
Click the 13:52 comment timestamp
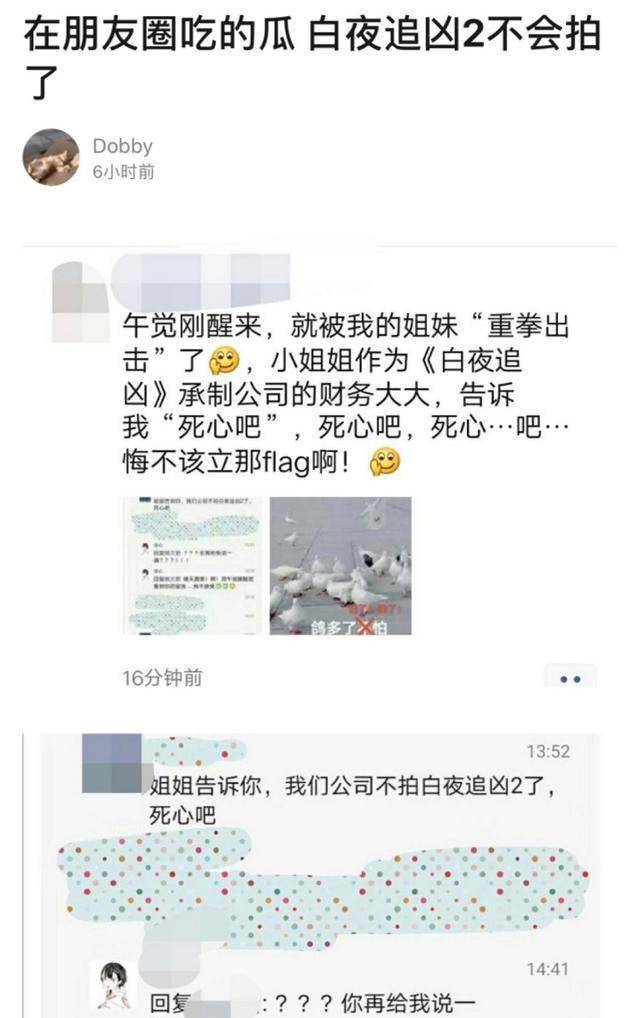tap(548, 751)
